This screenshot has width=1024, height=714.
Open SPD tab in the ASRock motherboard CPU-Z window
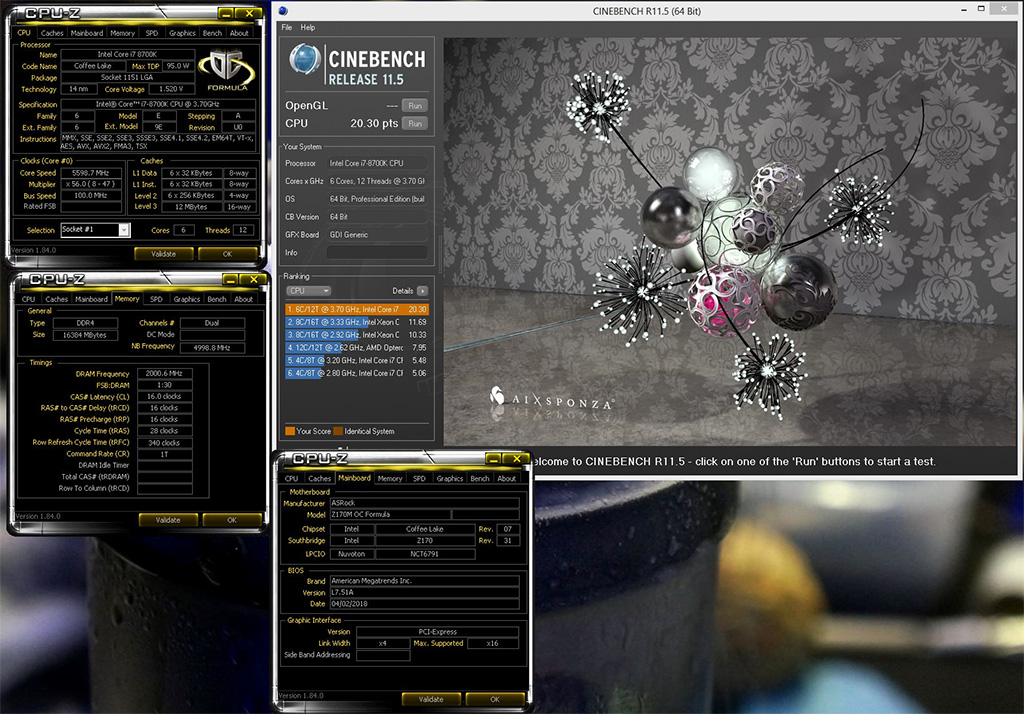point(419,479)
